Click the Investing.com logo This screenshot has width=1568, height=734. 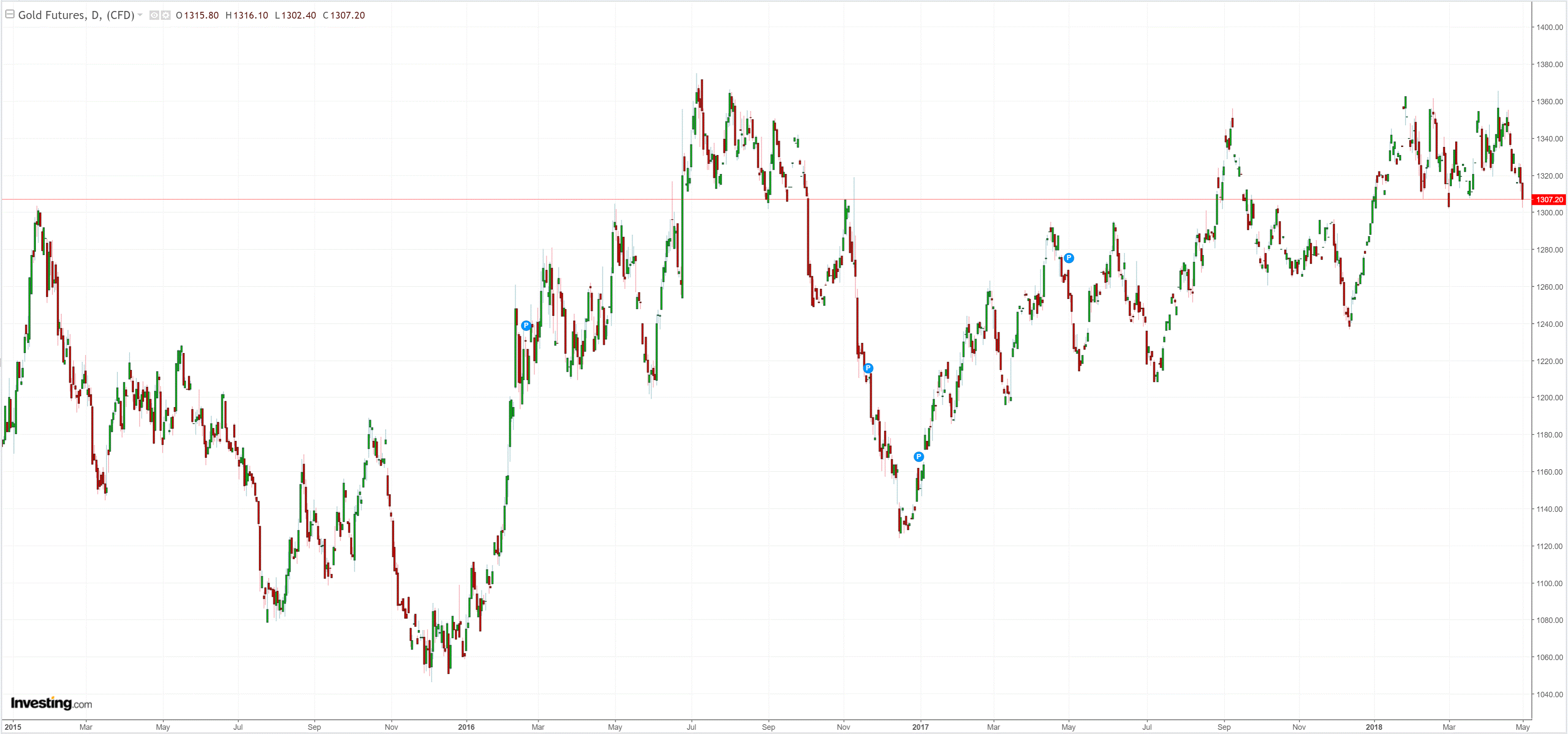tap(51, 704)
